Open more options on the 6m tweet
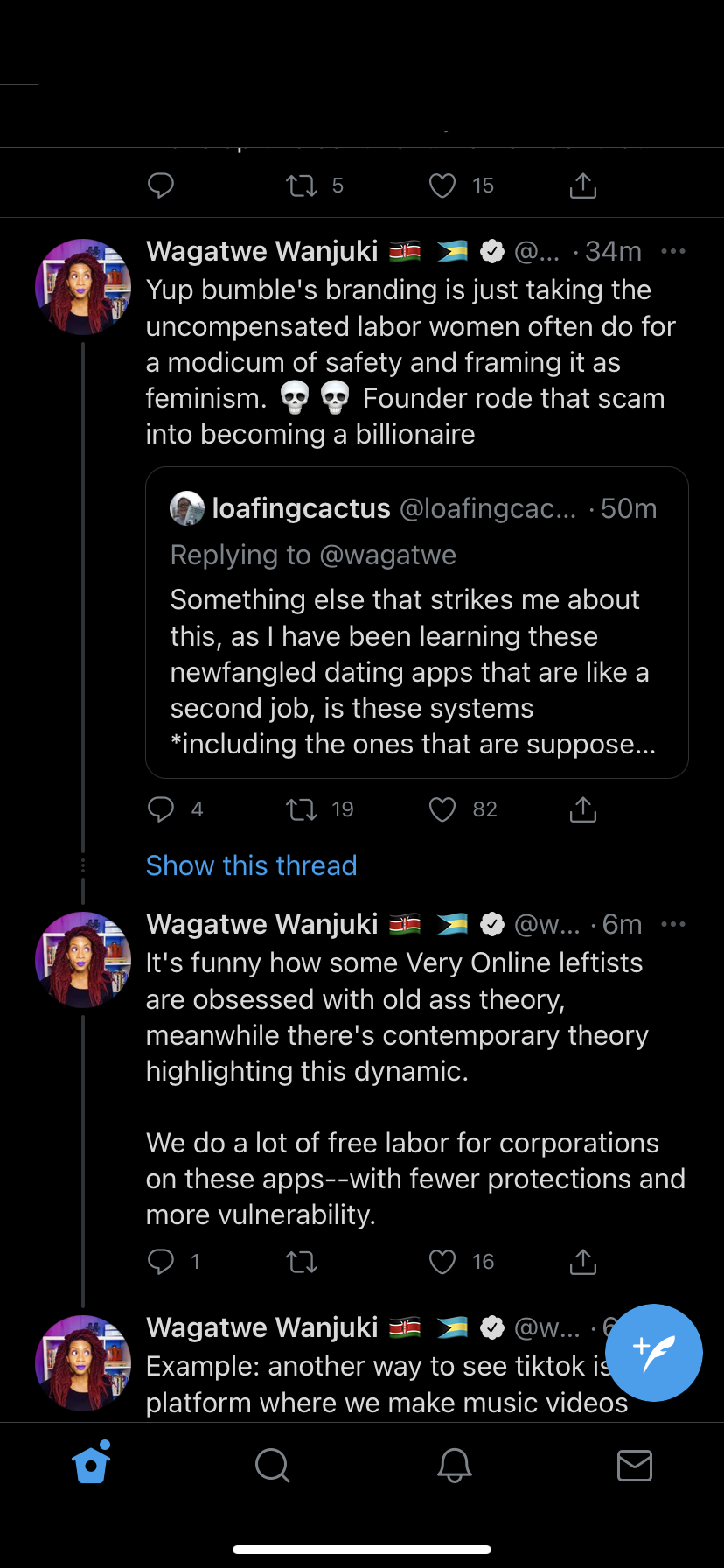The height and width of the screenshot is (1568, 724). point(673,925)
